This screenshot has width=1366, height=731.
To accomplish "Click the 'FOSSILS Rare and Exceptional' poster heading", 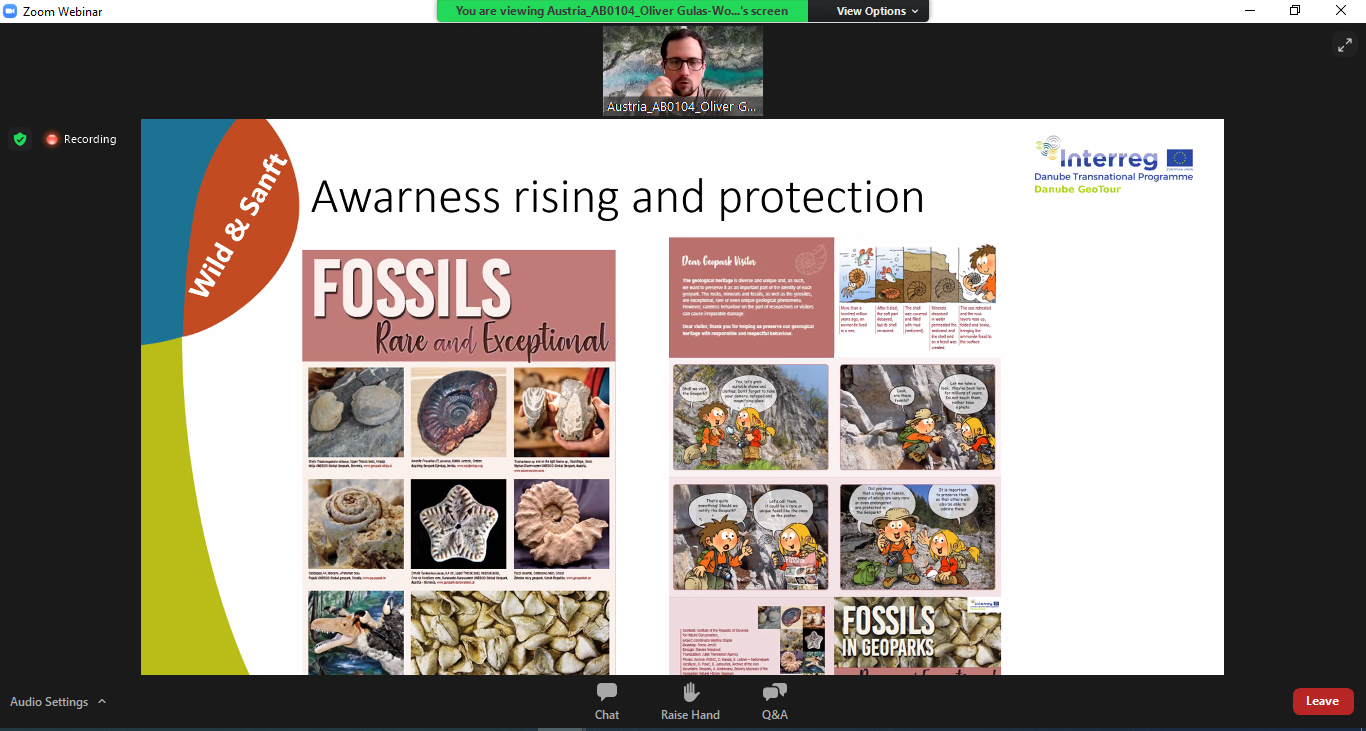I will click(459, 306).
